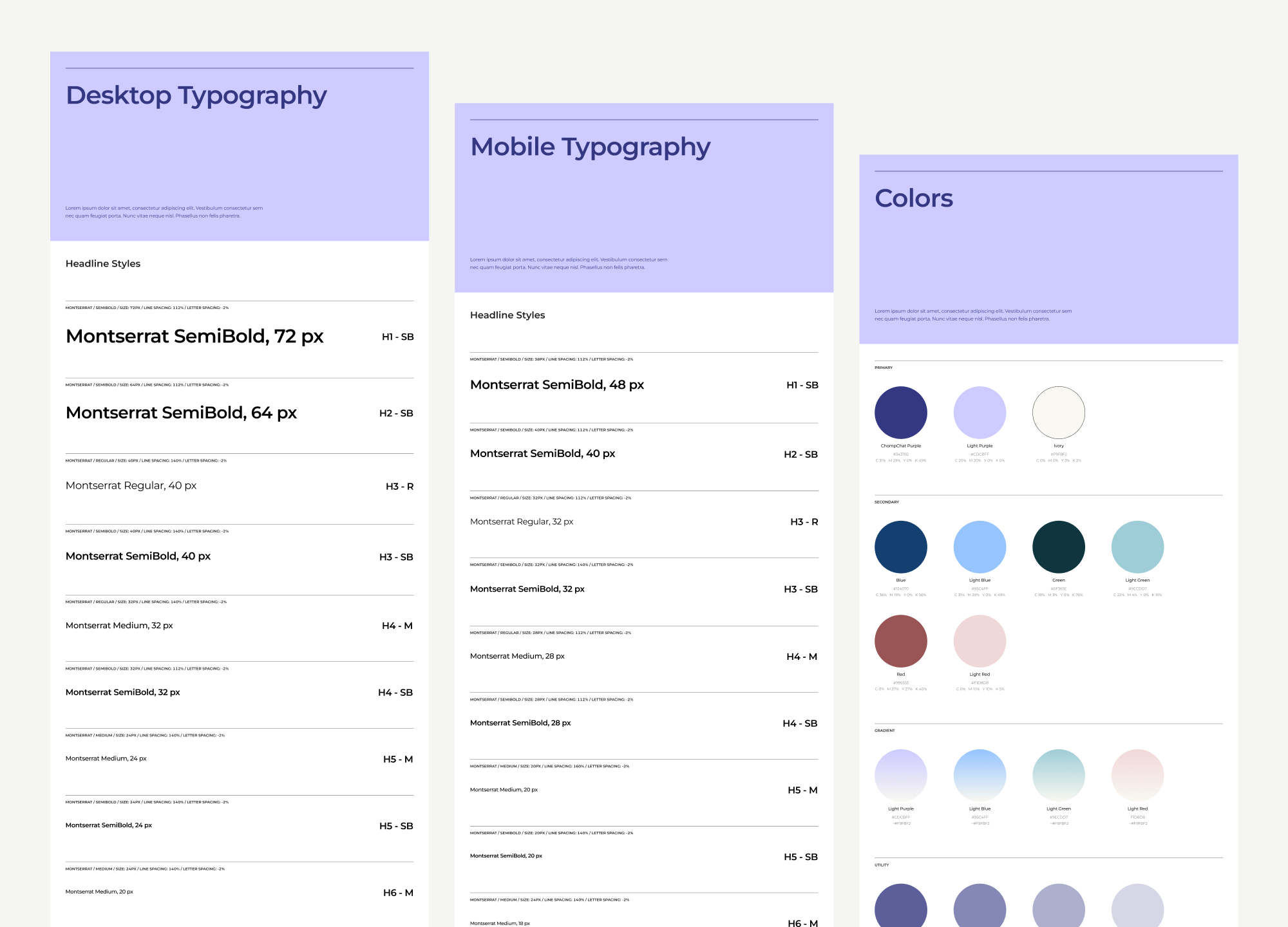This screenshot has height=927, width=1288.
Task: Click the Ivory color circle
Action: 1058,413
